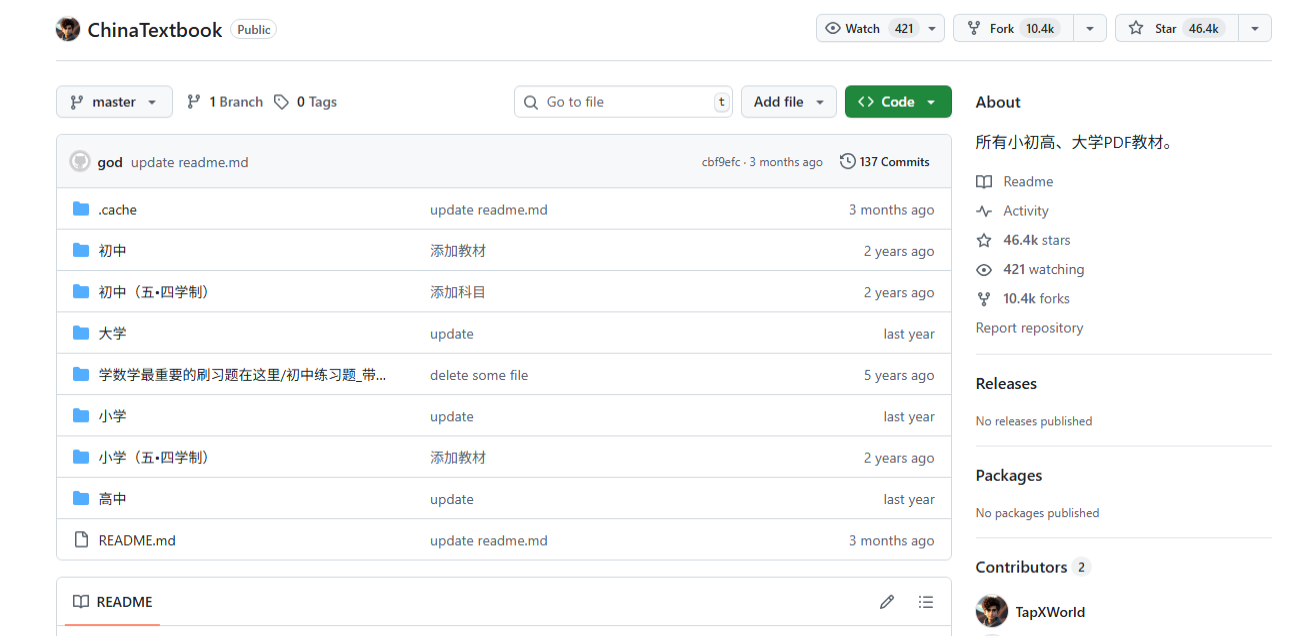Open the 初中（五•四学制）folder
This screenshot has width=1305, height=636.
point(154,292)
